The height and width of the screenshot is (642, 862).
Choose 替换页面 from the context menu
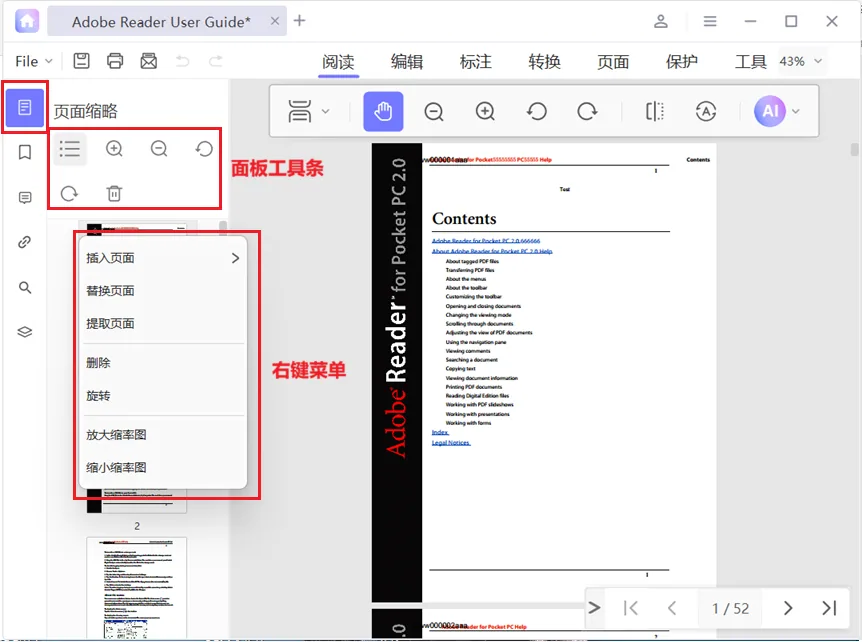163,291
